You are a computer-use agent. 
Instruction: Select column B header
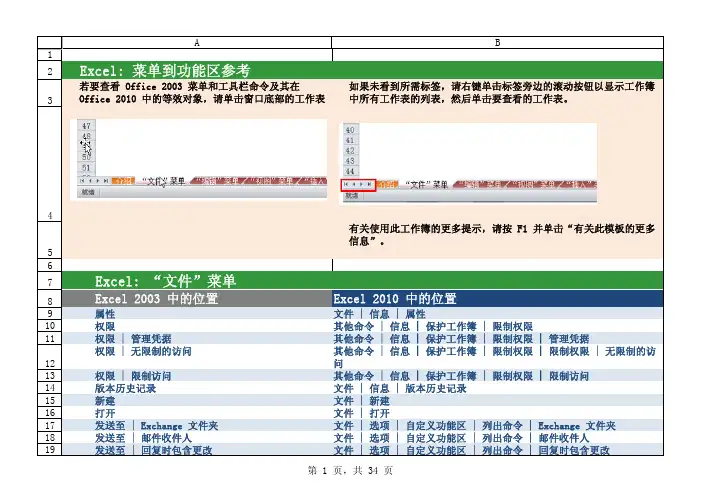click(497, 43)
